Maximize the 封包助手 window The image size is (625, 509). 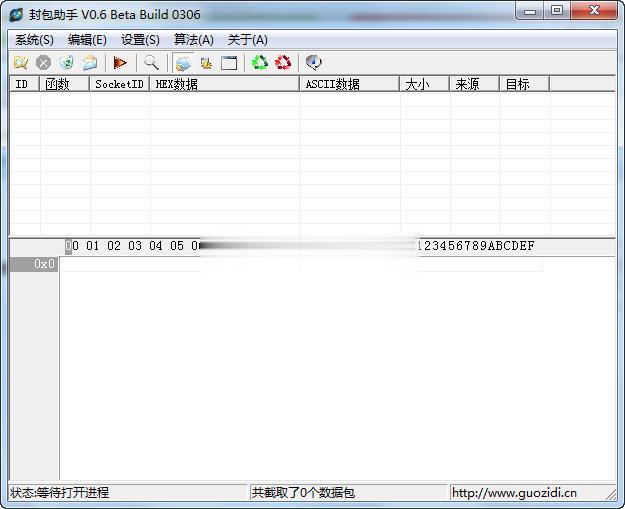tap(557, 11)
